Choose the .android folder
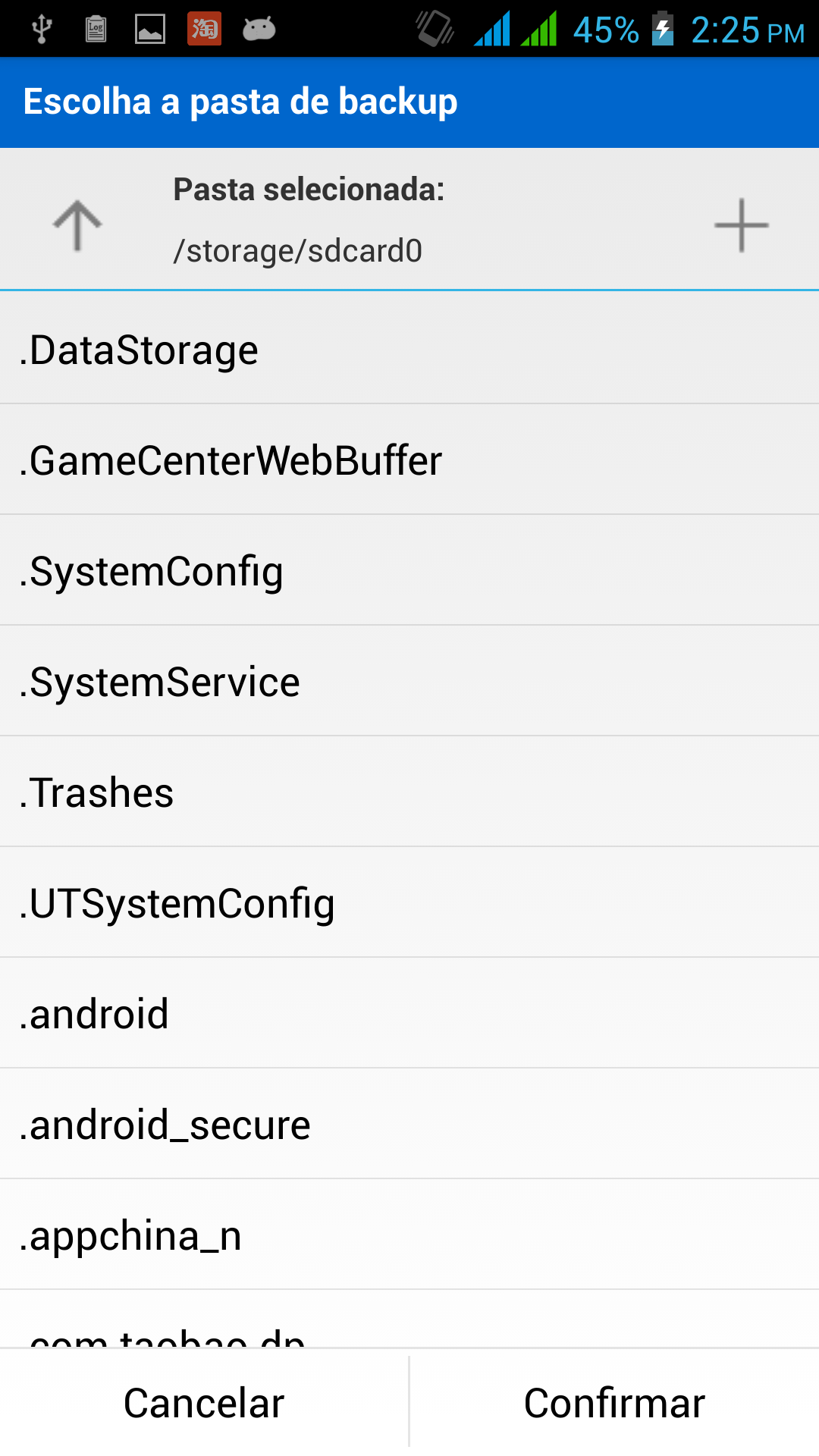 coord(409,1014)
